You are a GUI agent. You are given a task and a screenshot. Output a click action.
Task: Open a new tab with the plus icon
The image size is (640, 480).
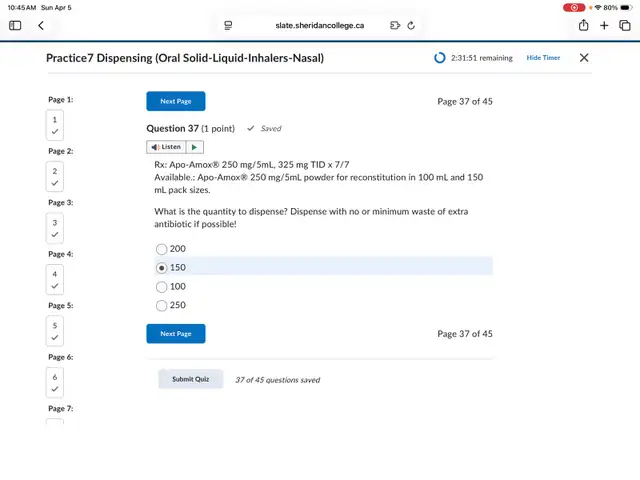(x=604, y=25)
